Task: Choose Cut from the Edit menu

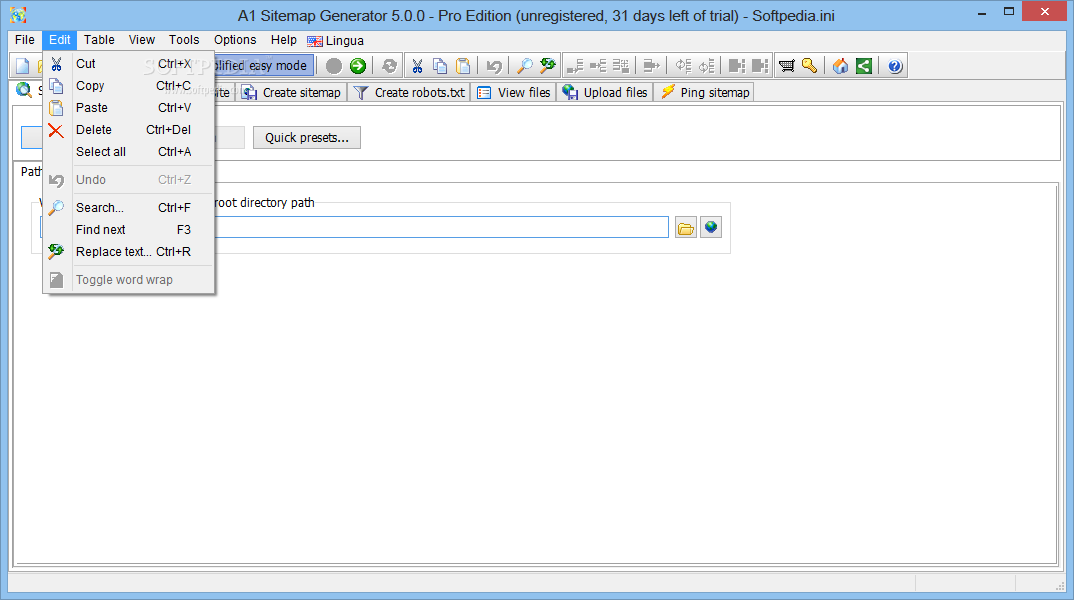Action: pos(129,64)
